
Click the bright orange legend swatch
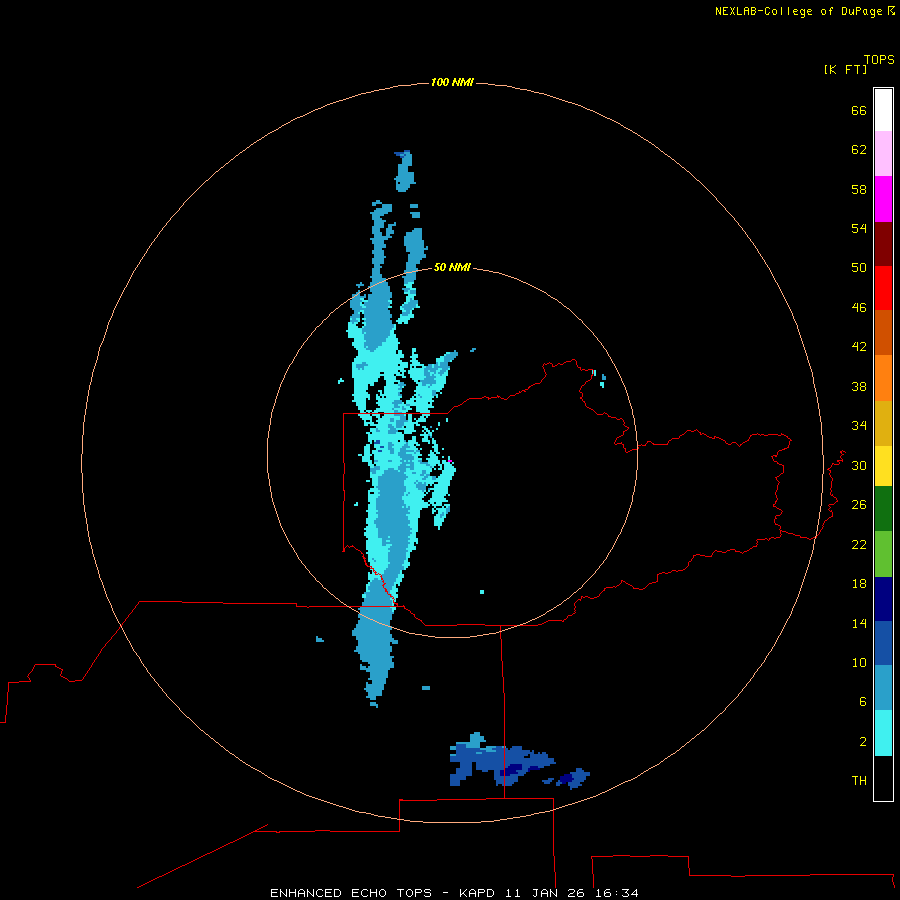point(883,378)
